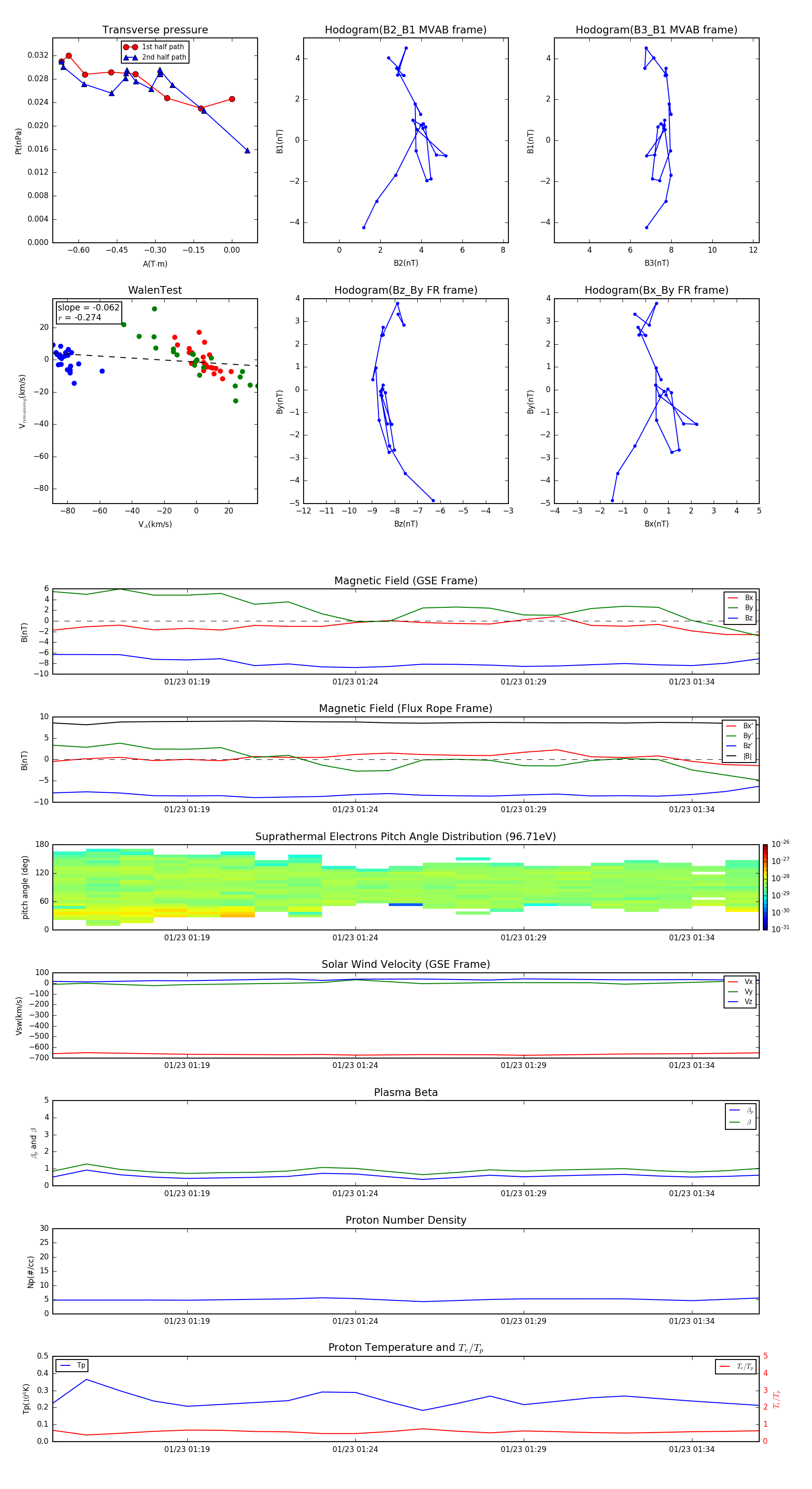Click the Proton Temperature and Te/Tp title
This screenshot has height=1489, width=812.
[406, 1348]
